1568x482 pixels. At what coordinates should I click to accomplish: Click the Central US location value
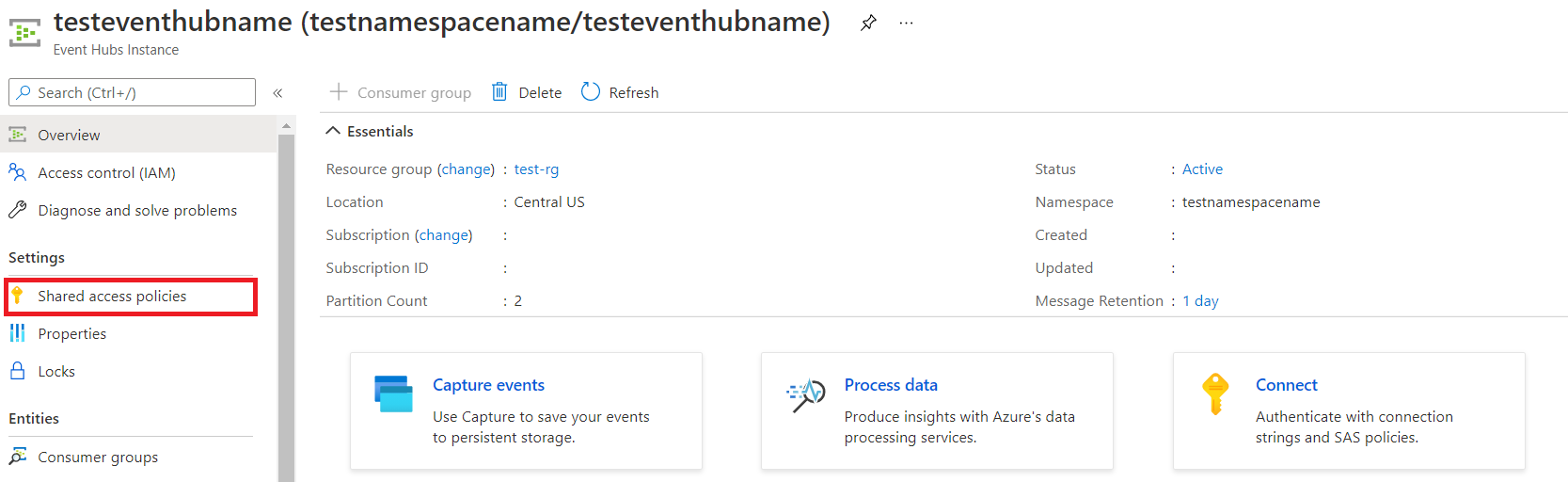549,201
